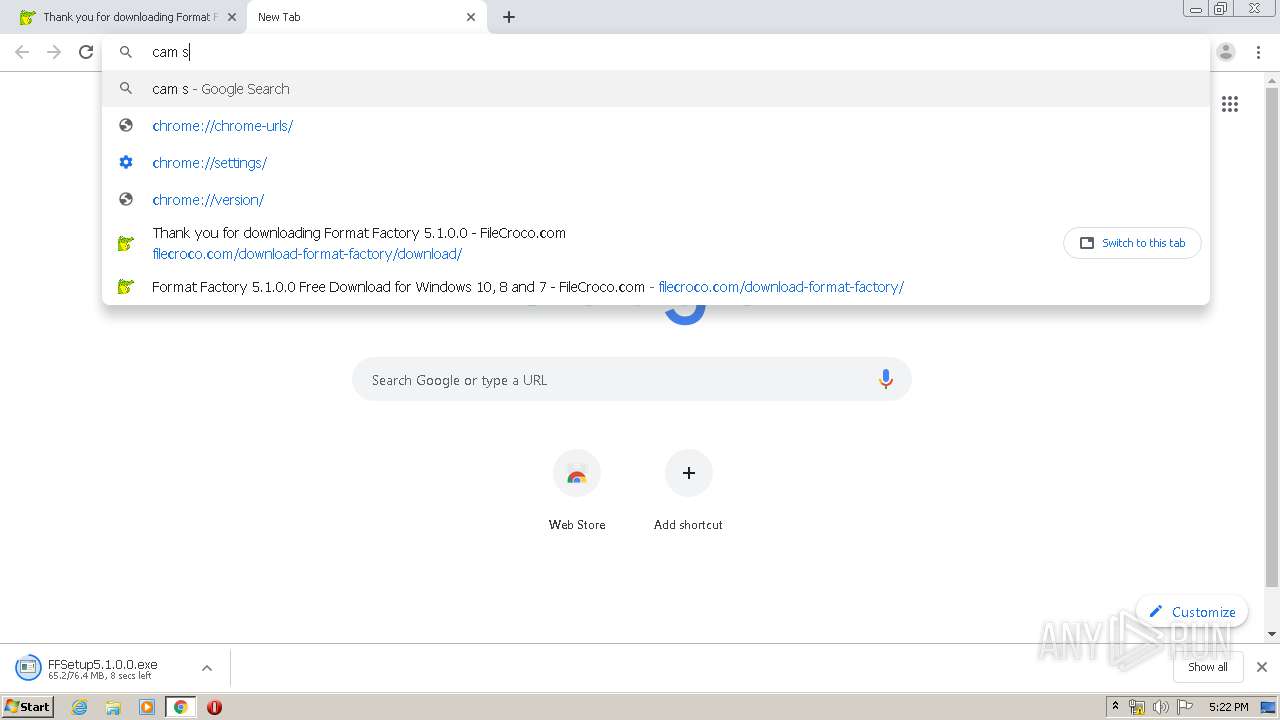Click the taskbar clock 5:22 PM
This screenshot has height=720, width=1280.
pos(1228,707)
